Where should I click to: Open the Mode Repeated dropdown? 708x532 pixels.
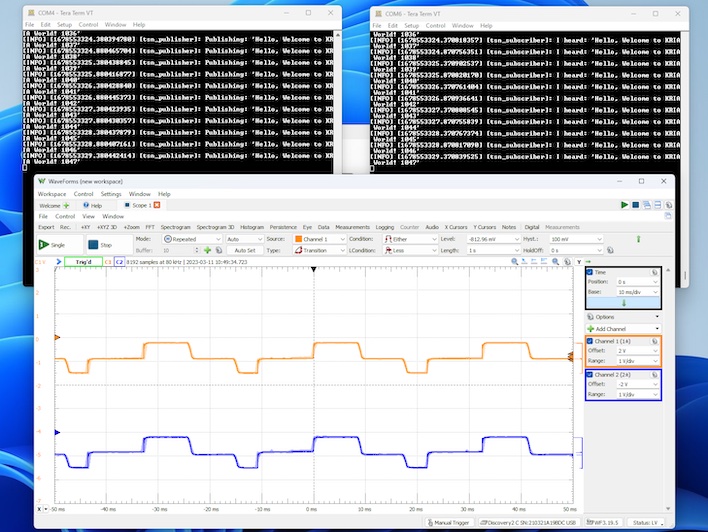pos(192,239)
